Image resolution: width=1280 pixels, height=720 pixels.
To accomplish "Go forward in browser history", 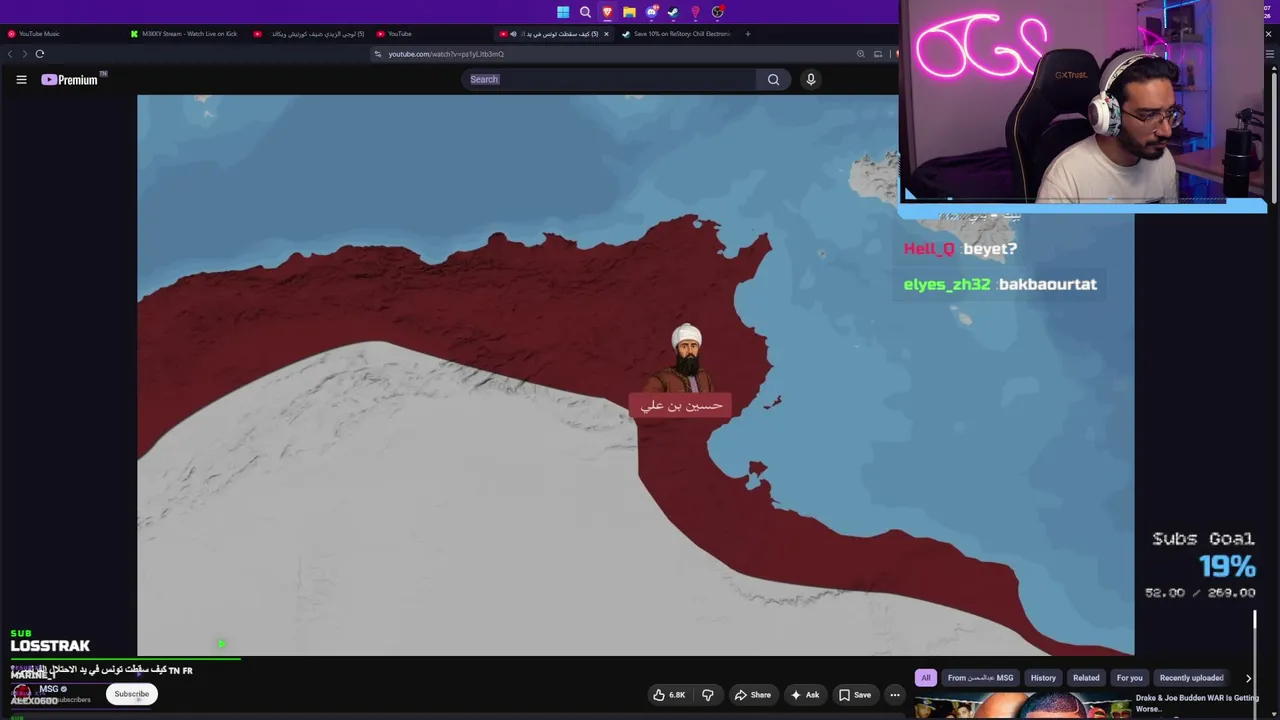I will pos(24,54).
